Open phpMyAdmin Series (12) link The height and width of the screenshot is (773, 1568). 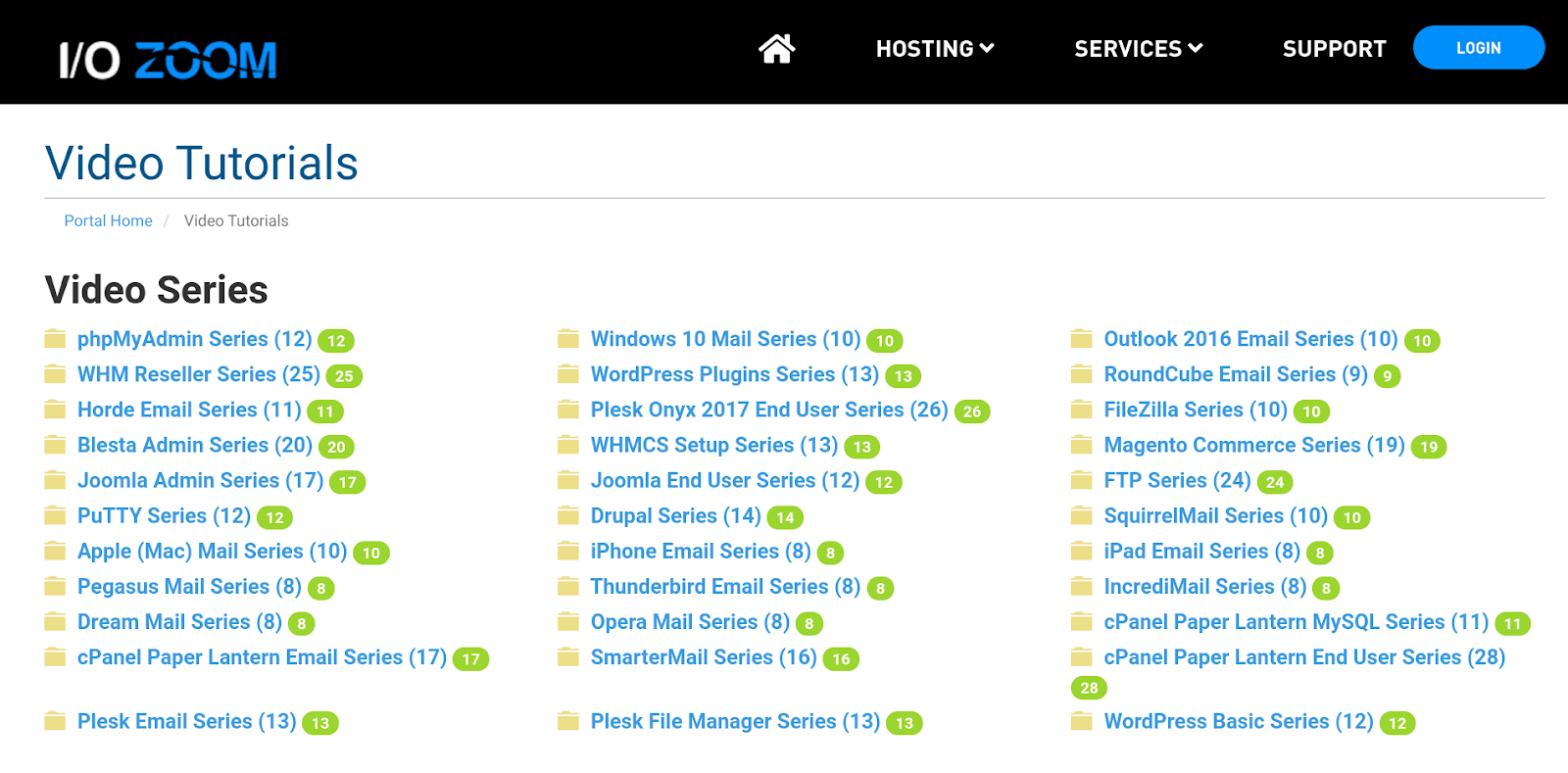[194, 339]
